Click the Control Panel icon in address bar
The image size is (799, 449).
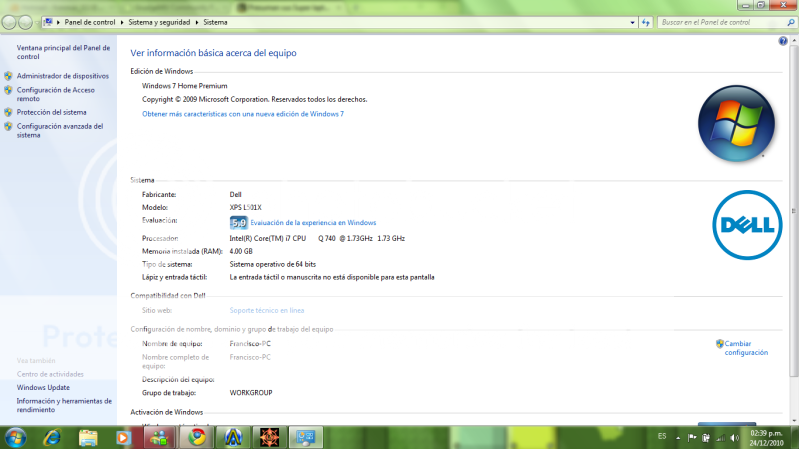[x=48, y=22]
